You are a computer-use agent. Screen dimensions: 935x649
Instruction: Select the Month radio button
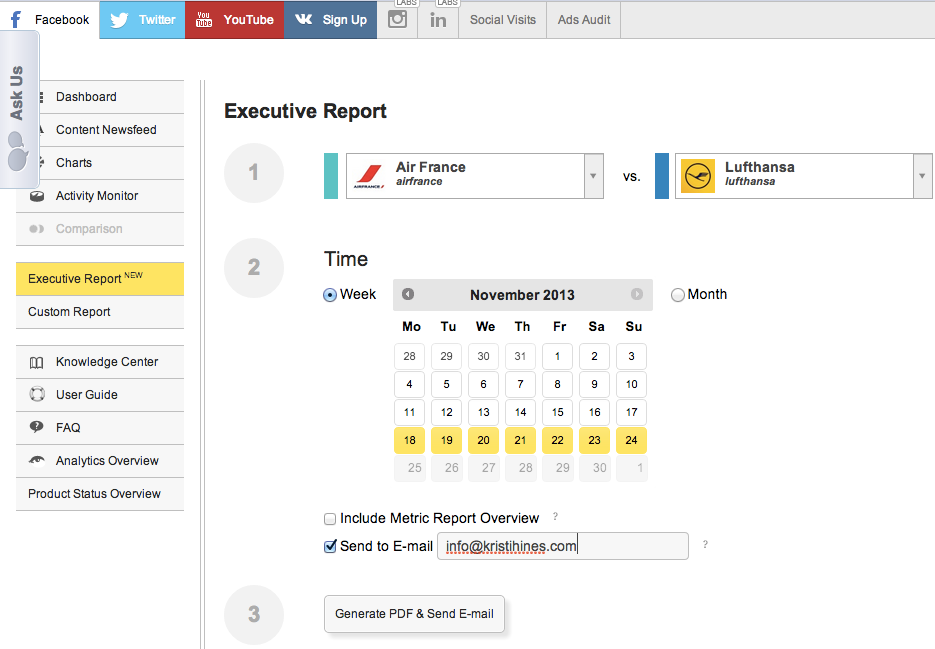click(678, 295)
